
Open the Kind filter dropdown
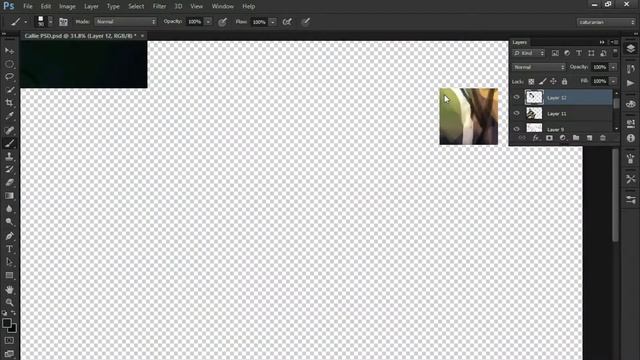click(x=529, y=53)
